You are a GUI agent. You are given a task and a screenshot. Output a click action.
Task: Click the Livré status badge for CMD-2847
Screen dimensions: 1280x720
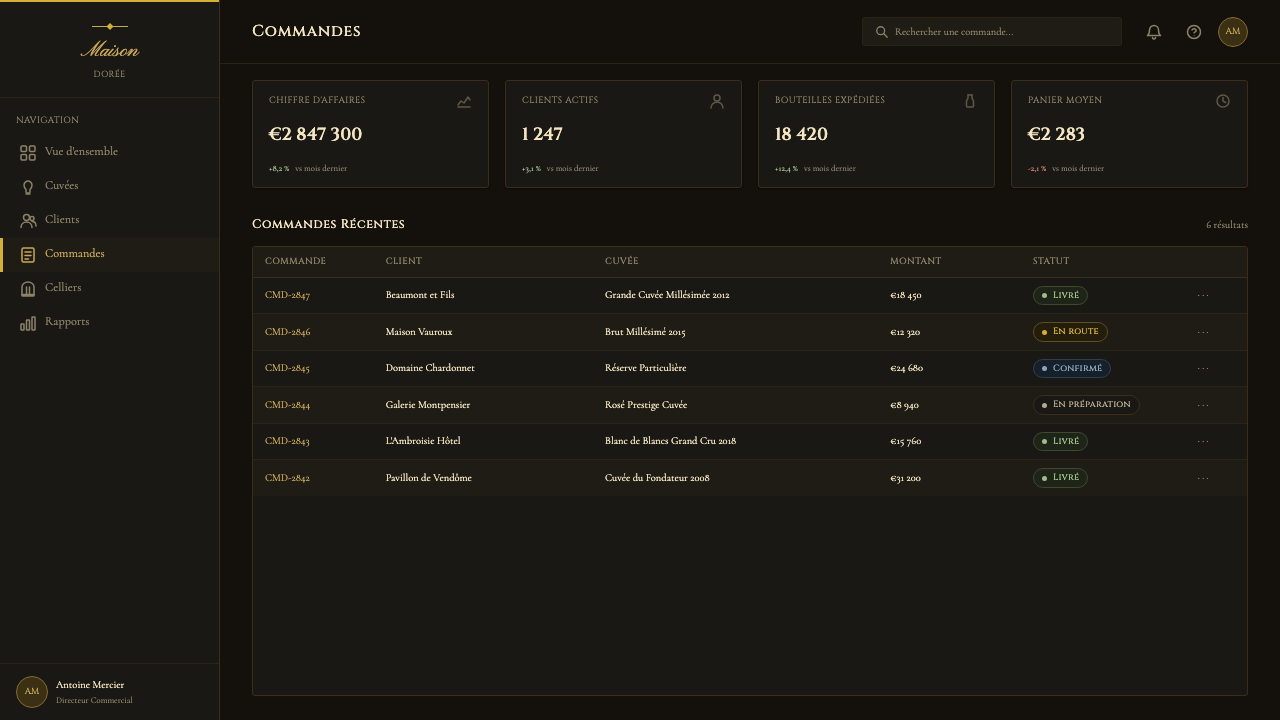[x=1060, y=296]
